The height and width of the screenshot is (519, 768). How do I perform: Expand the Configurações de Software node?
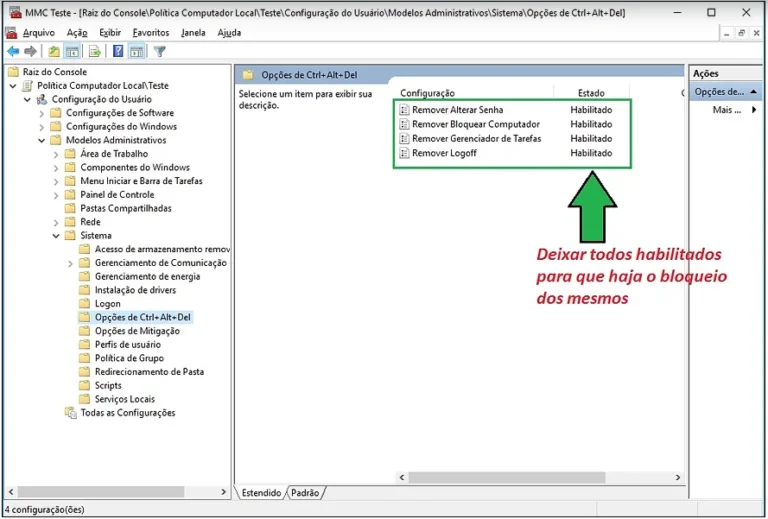point(42,113)
